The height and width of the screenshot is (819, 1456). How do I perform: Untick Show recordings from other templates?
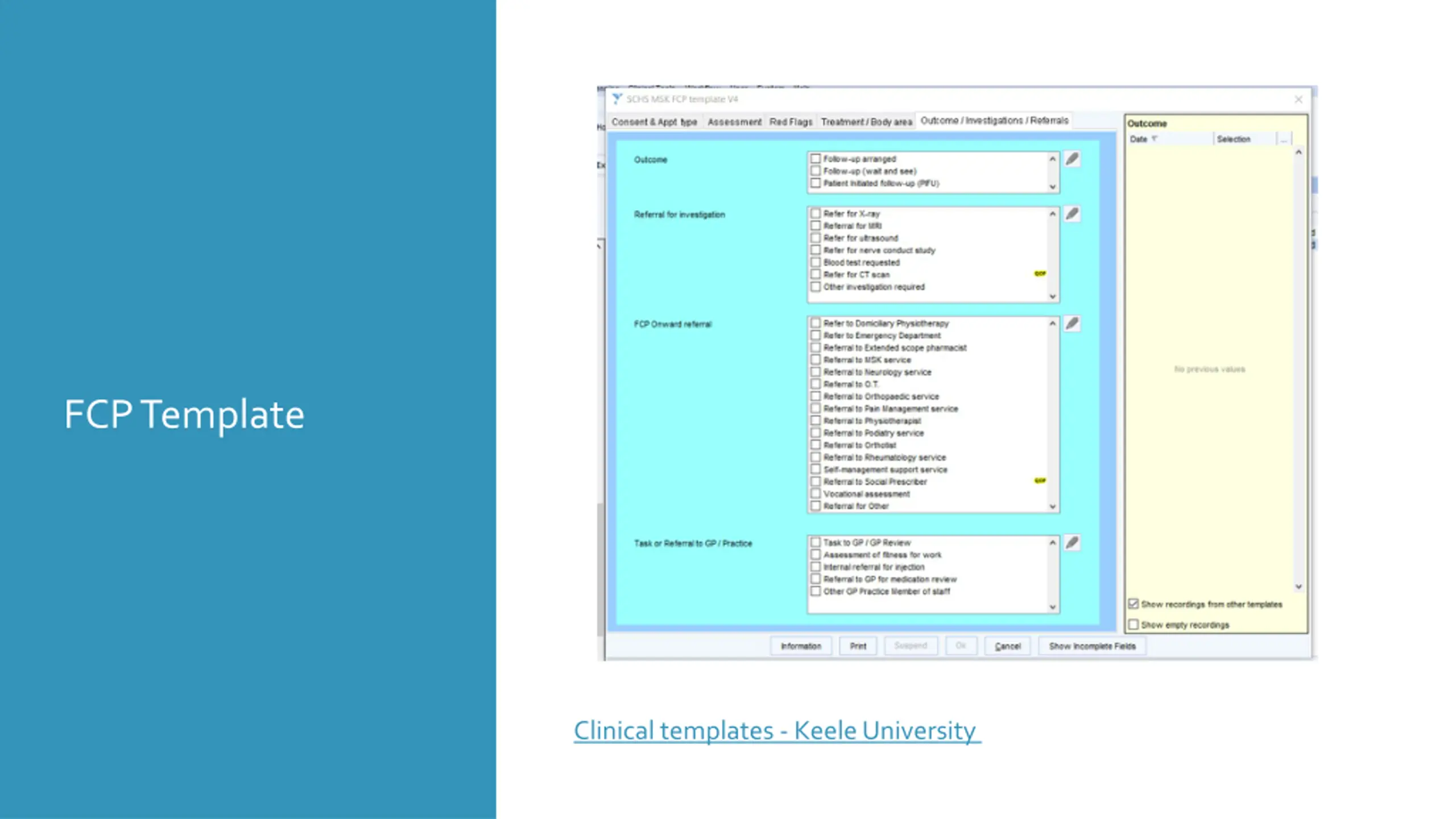coord(1134,604)
